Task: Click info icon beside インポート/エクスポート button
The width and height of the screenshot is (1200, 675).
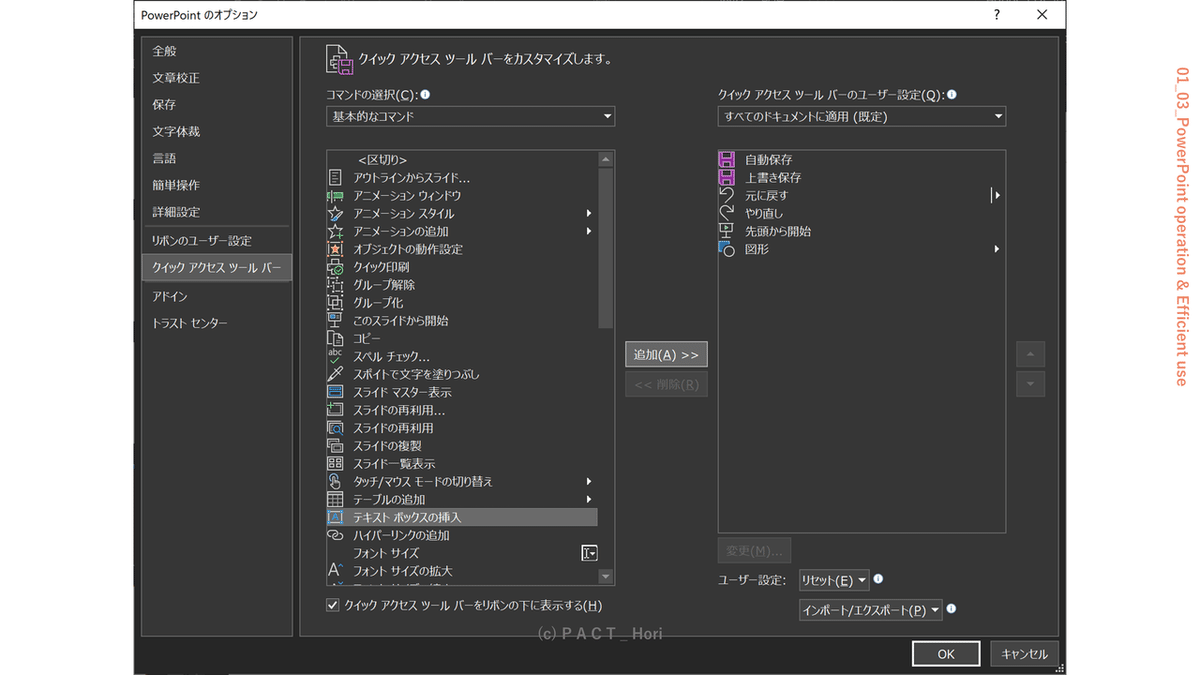Action: (x=951, y=608)
